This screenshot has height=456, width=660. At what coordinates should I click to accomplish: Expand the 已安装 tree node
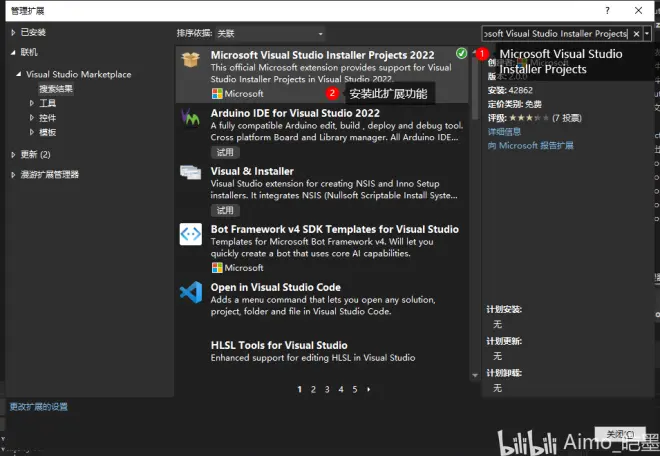pyautogui.click(x=13, y=32)
